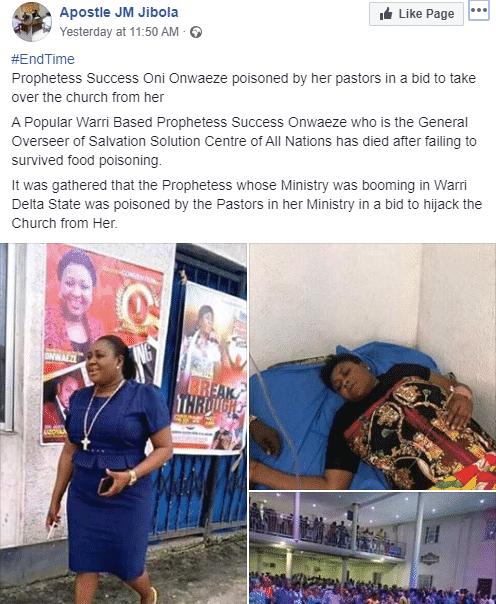Open Apostle JM Jibola profile picture

pyautogui.click(x=32, y=22)
